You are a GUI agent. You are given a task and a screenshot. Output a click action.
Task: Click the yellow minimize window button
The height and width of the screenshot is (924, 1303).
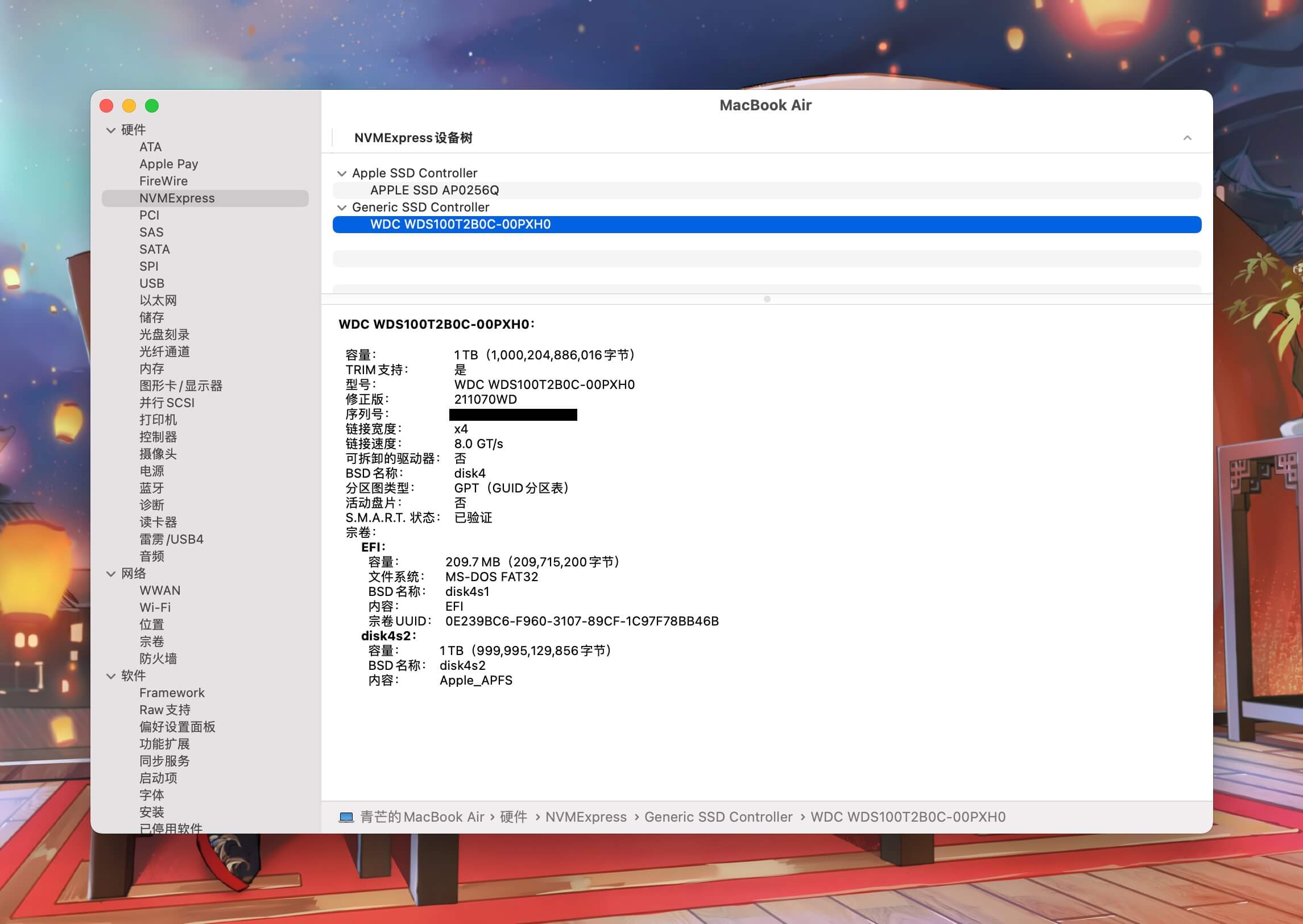click(x=129, y=106)
